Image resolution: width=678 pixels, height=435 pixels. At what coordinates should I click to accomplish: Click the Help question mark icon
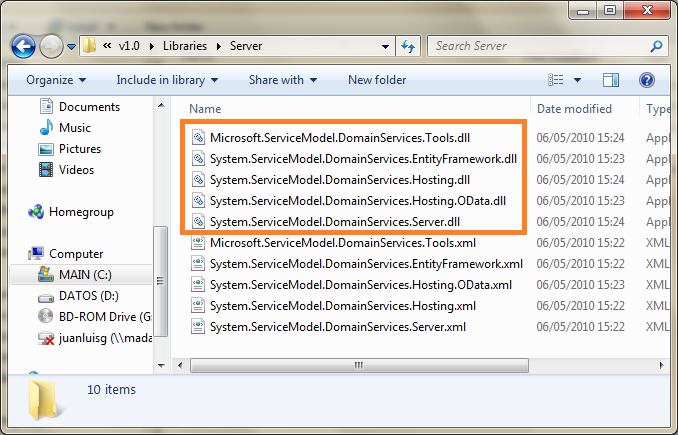click(646, 80)
